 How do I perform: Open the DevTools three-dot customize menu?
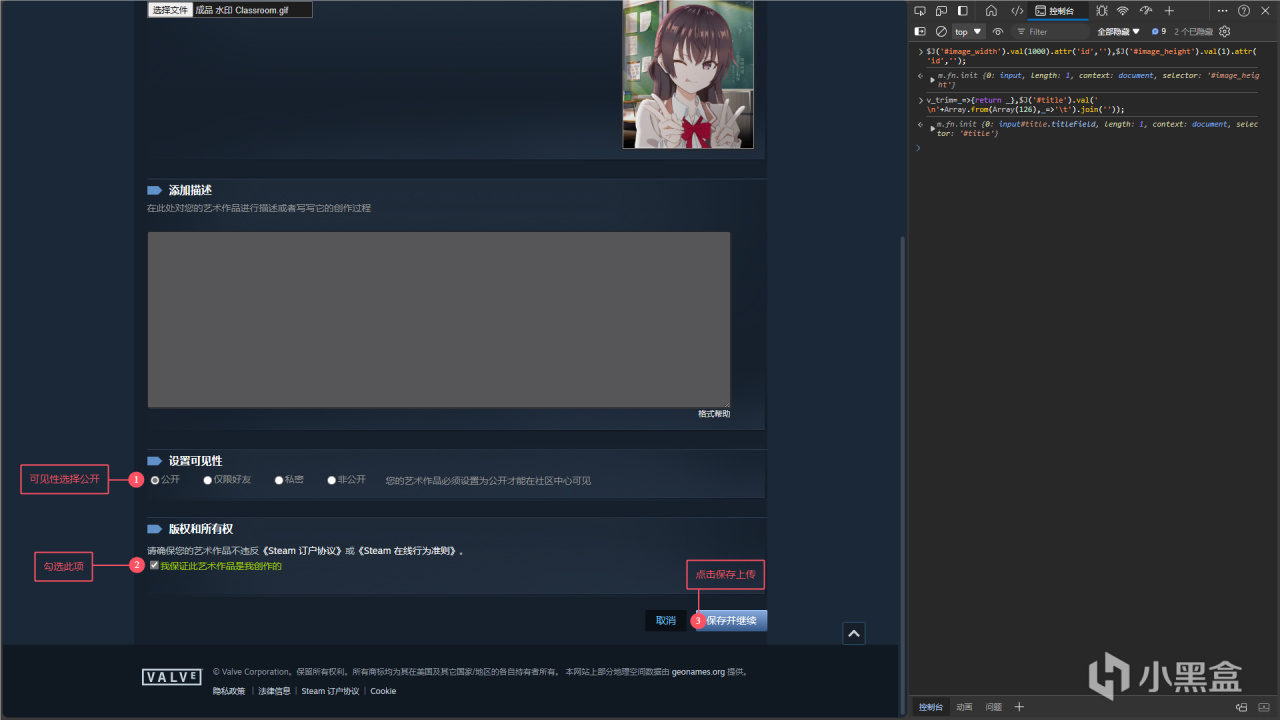pos(1222,11)
